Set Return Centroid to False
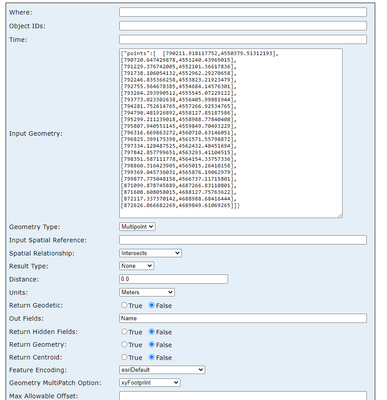 point(152,357)
